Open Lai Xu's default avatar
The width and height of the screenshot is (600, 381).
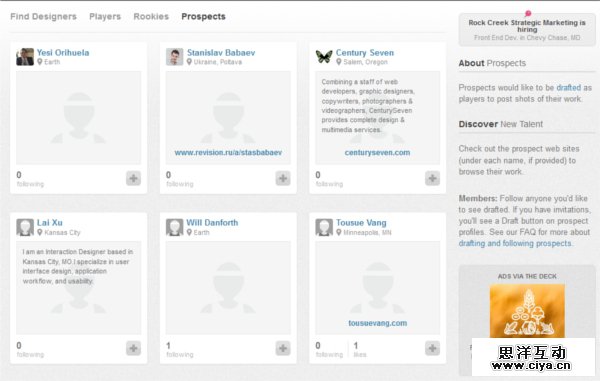[25, 227]
